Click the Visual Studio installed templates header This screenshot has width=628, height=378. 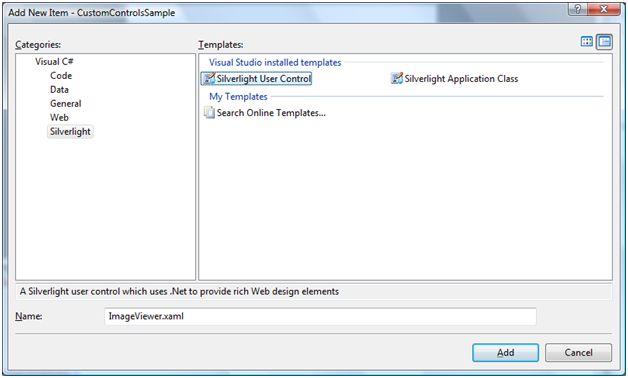(x=275, y=62)
